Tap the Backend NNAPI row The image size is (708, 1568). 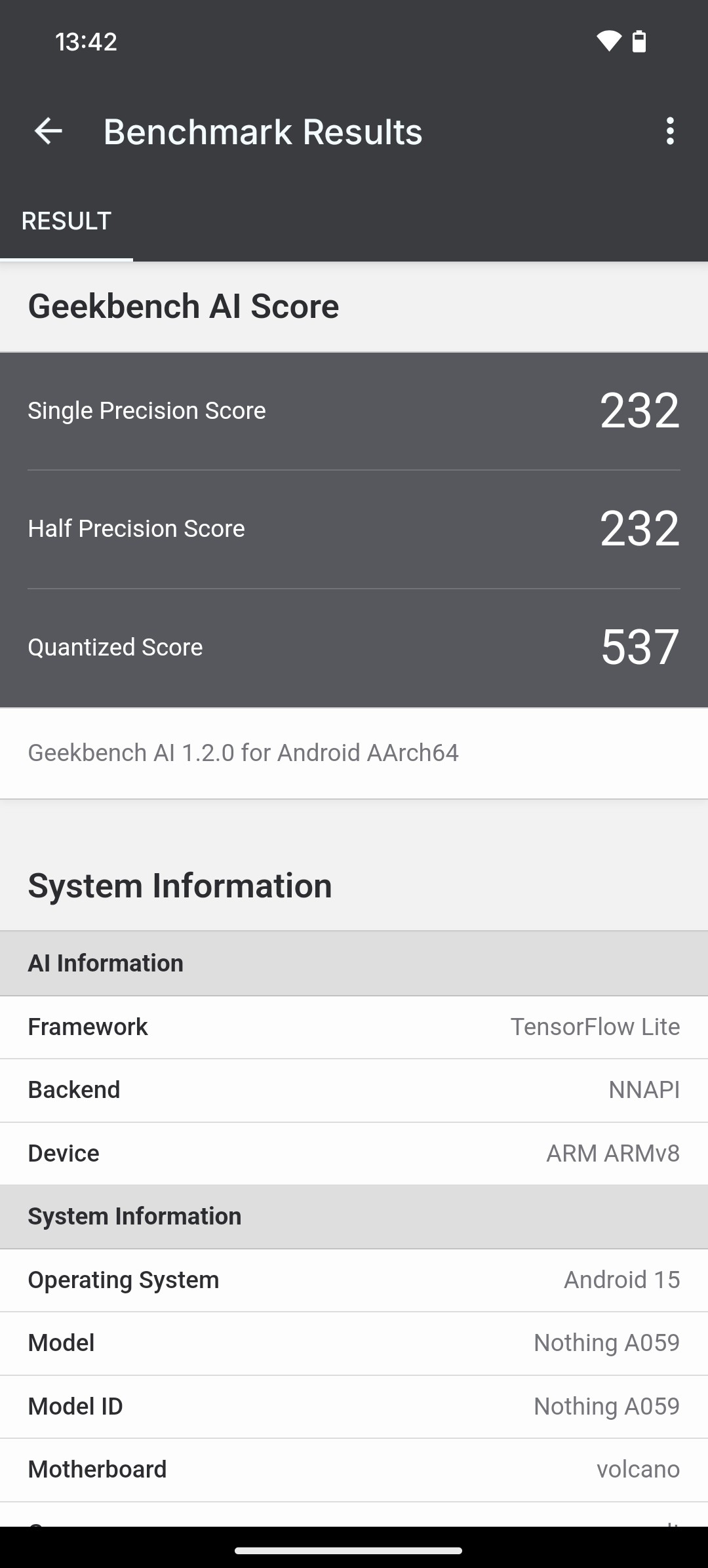354,1089
